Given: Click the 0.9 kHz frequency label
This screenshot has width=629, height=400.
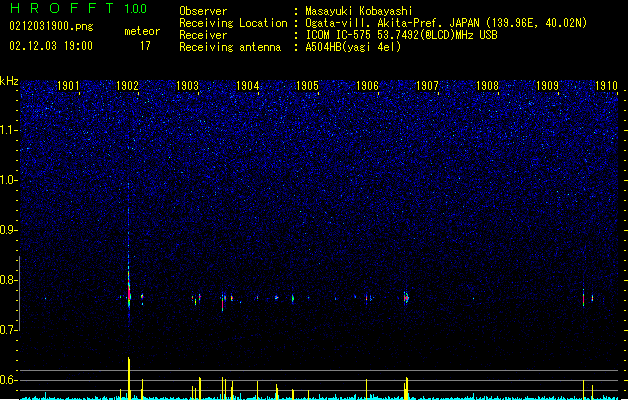Looking at the screenshot, I should click(x=8, y=230).
